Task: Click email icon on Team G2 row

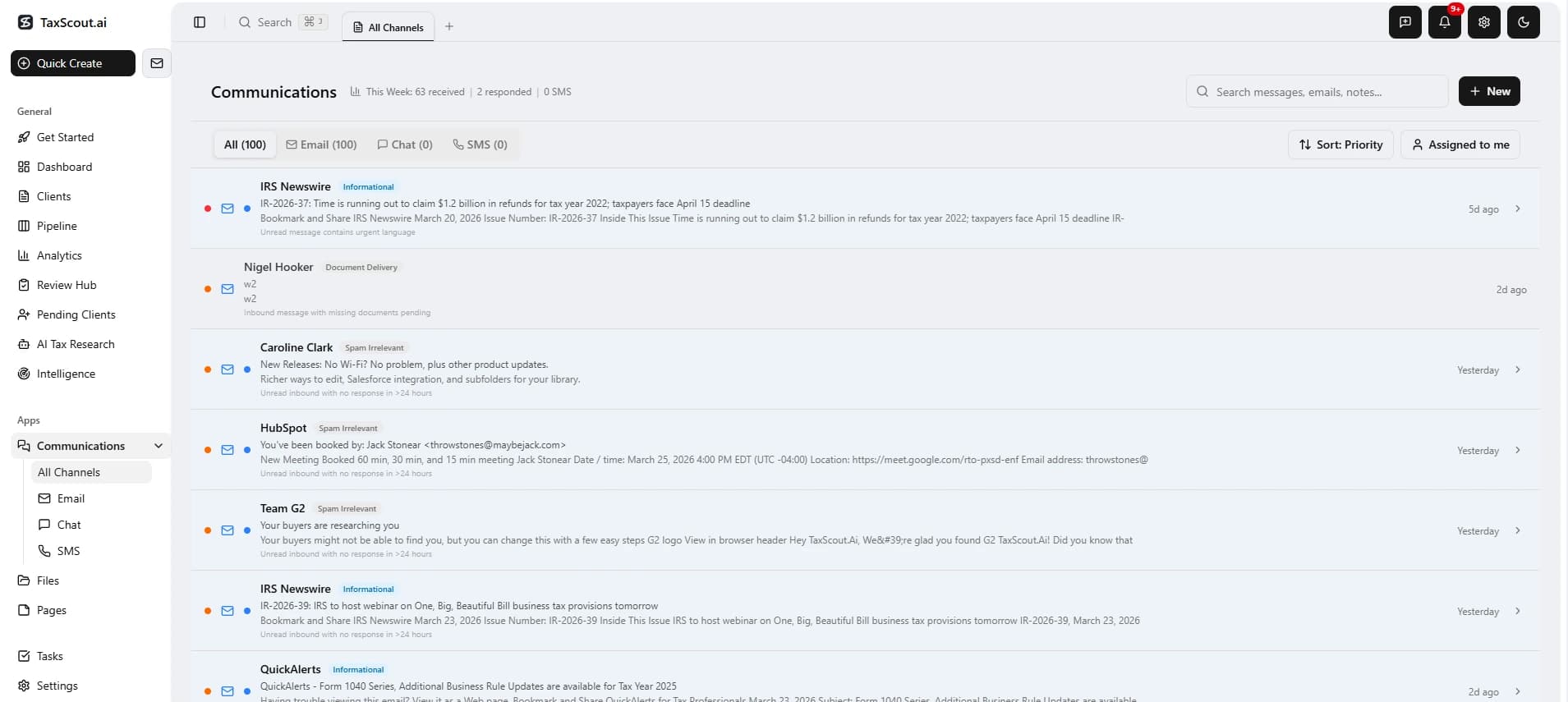Action: (x=228, y=530)
